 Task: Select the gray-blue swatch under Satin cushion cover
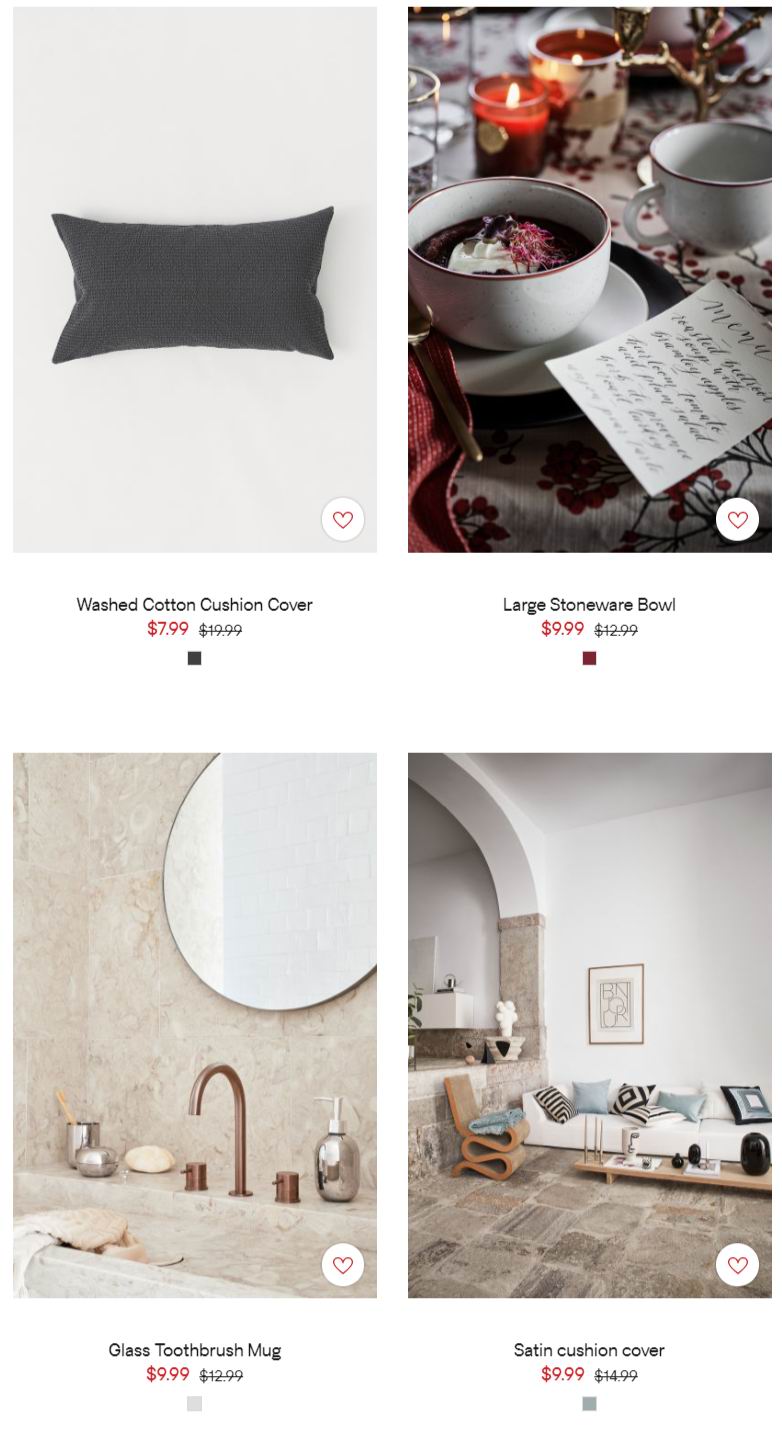pyautogui.click(x=589, y=1404)
